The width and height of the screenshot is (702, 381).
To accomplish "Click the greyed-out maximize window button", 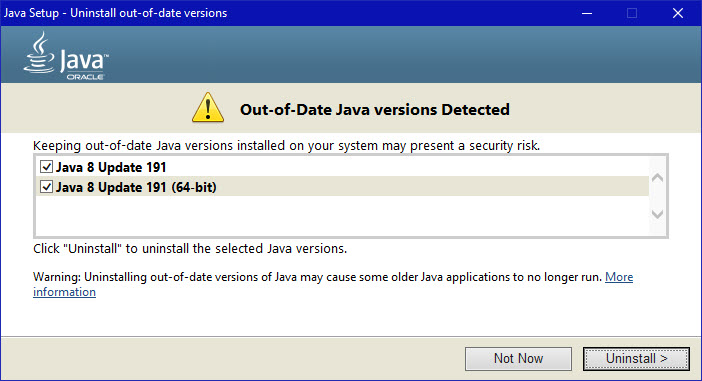I will 632,13.
